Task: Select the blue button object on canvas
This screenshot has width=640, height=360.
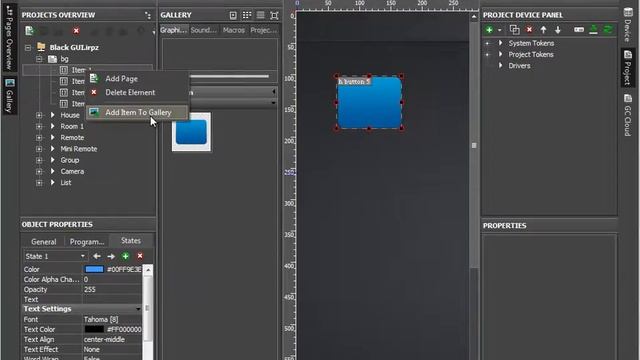Action: (x=369, y=102)
